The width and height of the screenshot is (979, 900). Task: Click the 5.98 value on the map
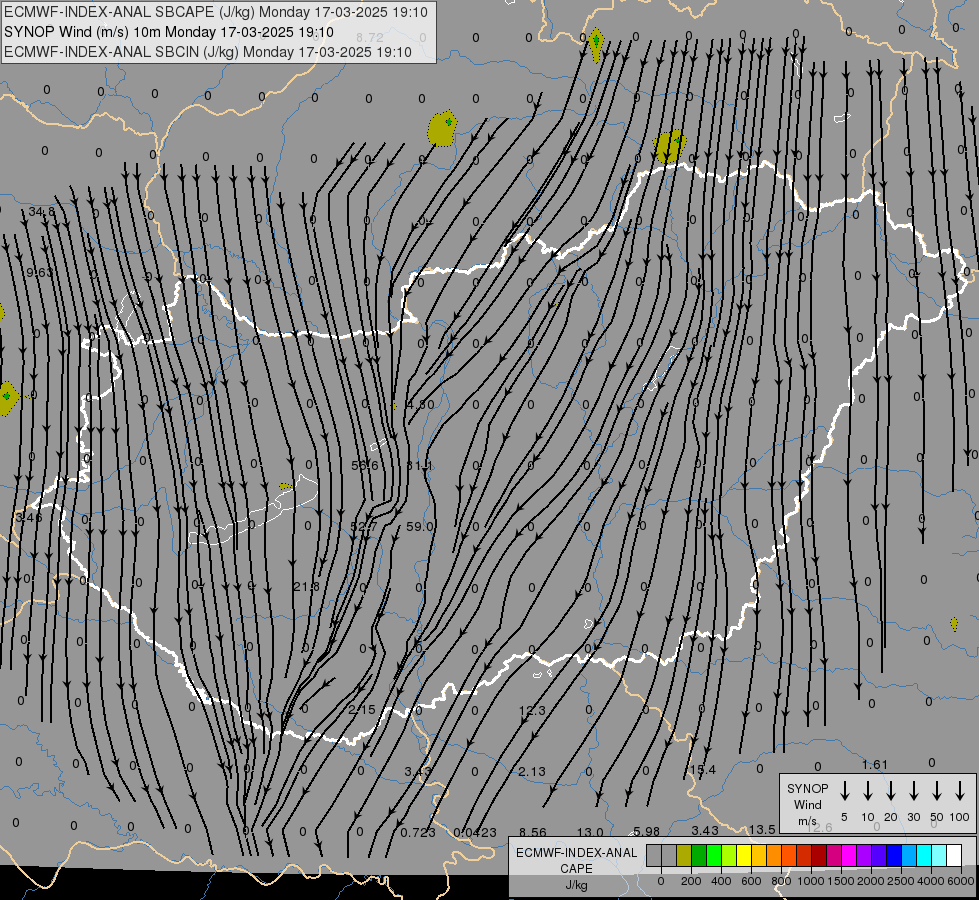point(646,832)
